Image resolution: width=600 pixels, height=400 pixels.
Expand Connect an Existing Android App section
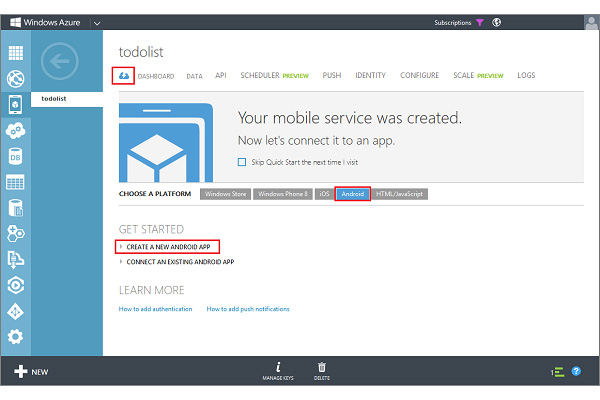(177, 262)
